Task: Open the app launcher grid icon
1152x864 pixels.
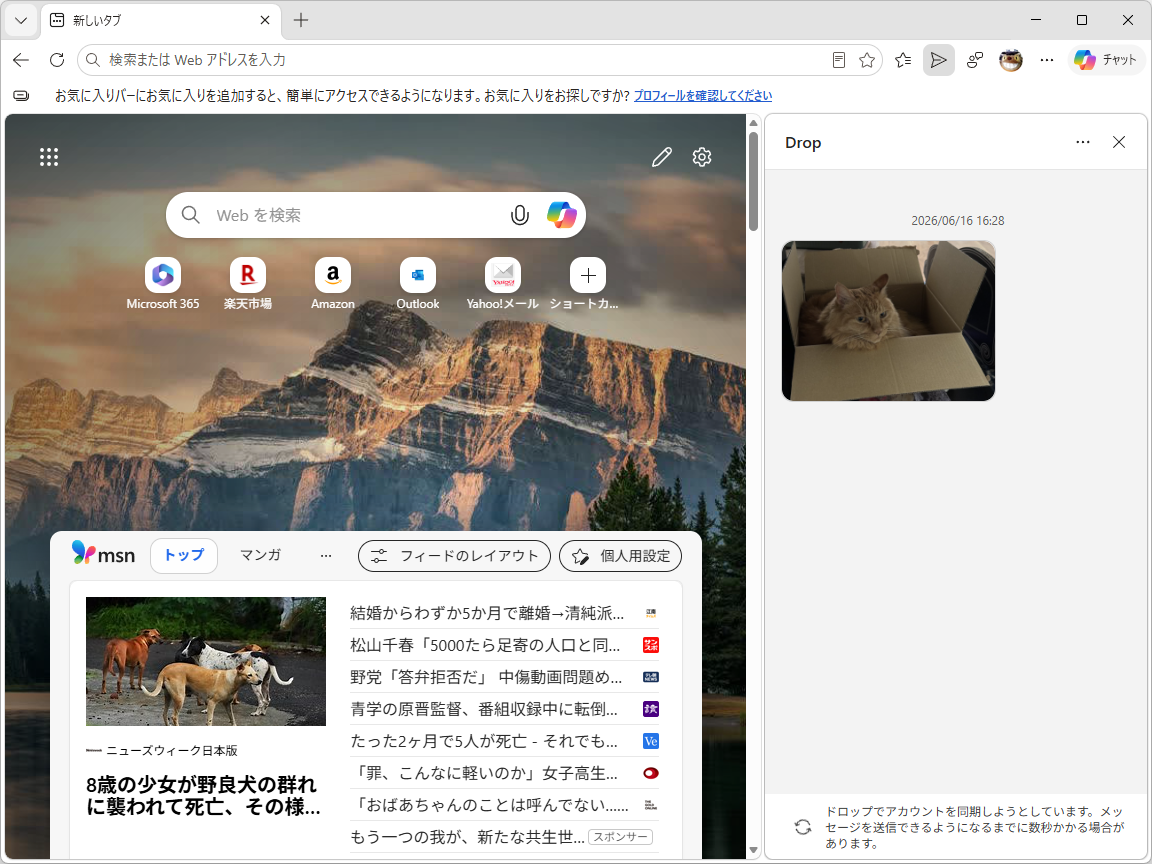Action: pyautogui.click(x=49, y=156)
